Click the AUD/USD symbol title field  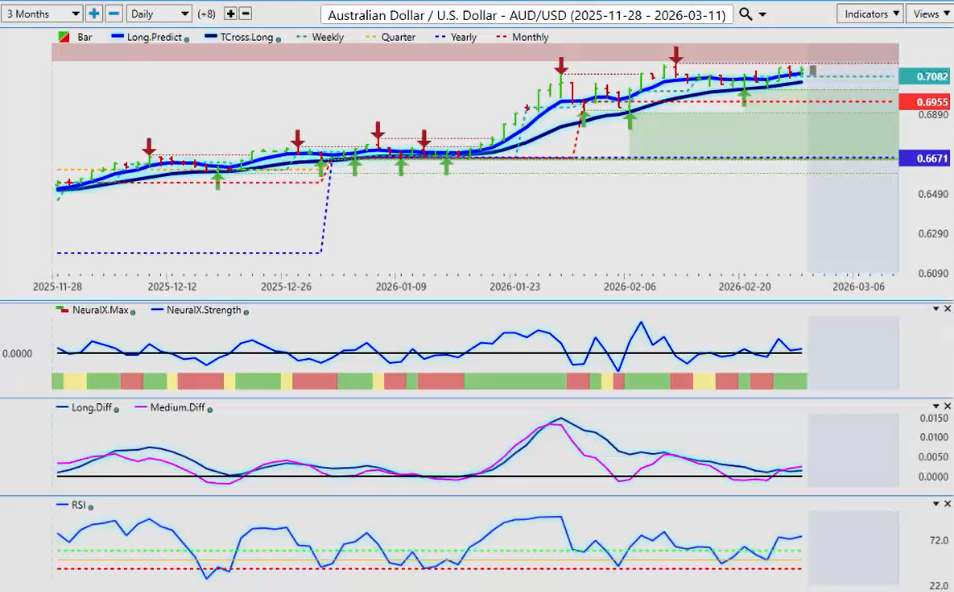(528, 14)
